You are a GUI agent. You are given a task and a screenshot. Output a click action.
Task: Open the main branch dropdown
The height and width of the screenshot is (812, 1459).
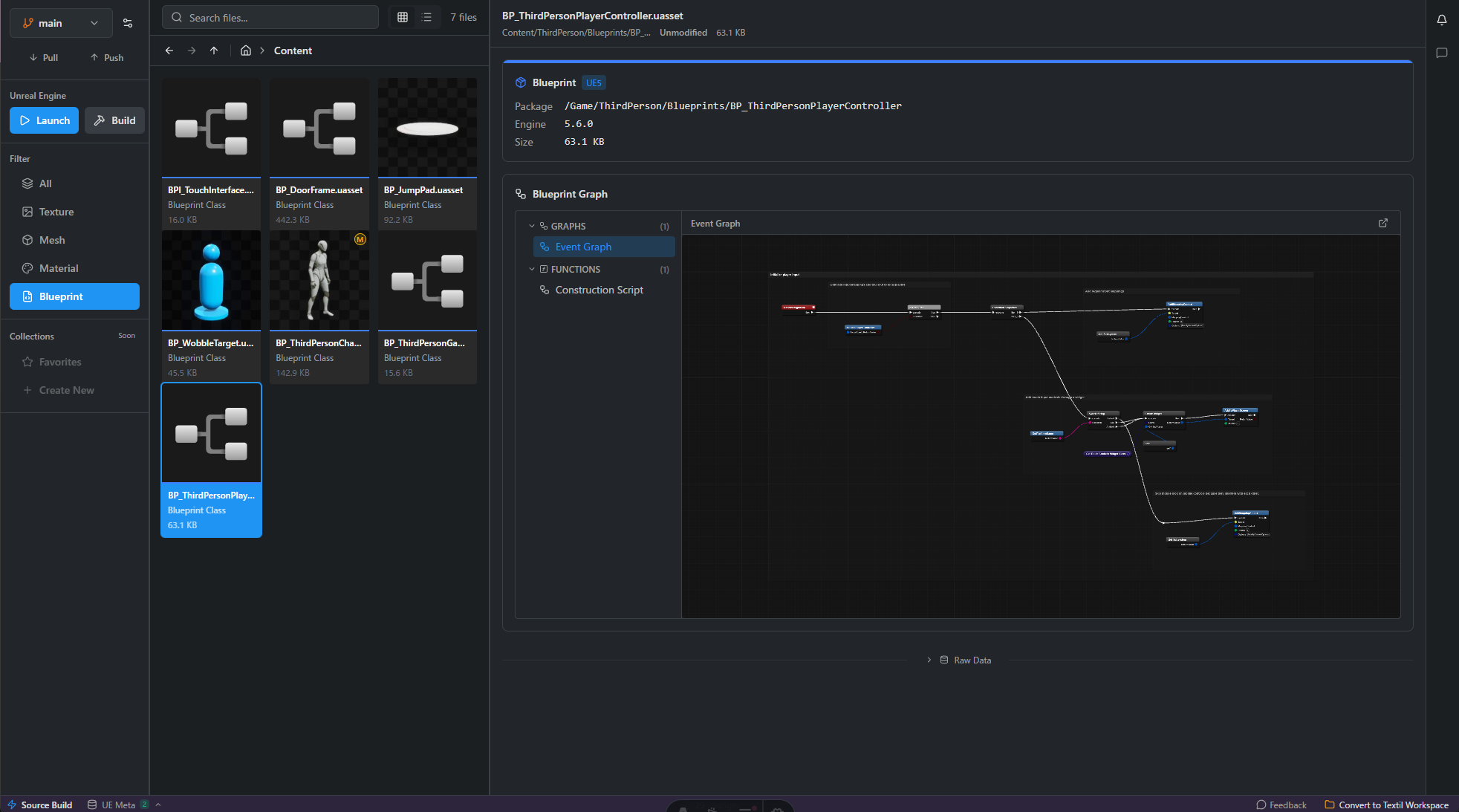(x=61, y=23)
